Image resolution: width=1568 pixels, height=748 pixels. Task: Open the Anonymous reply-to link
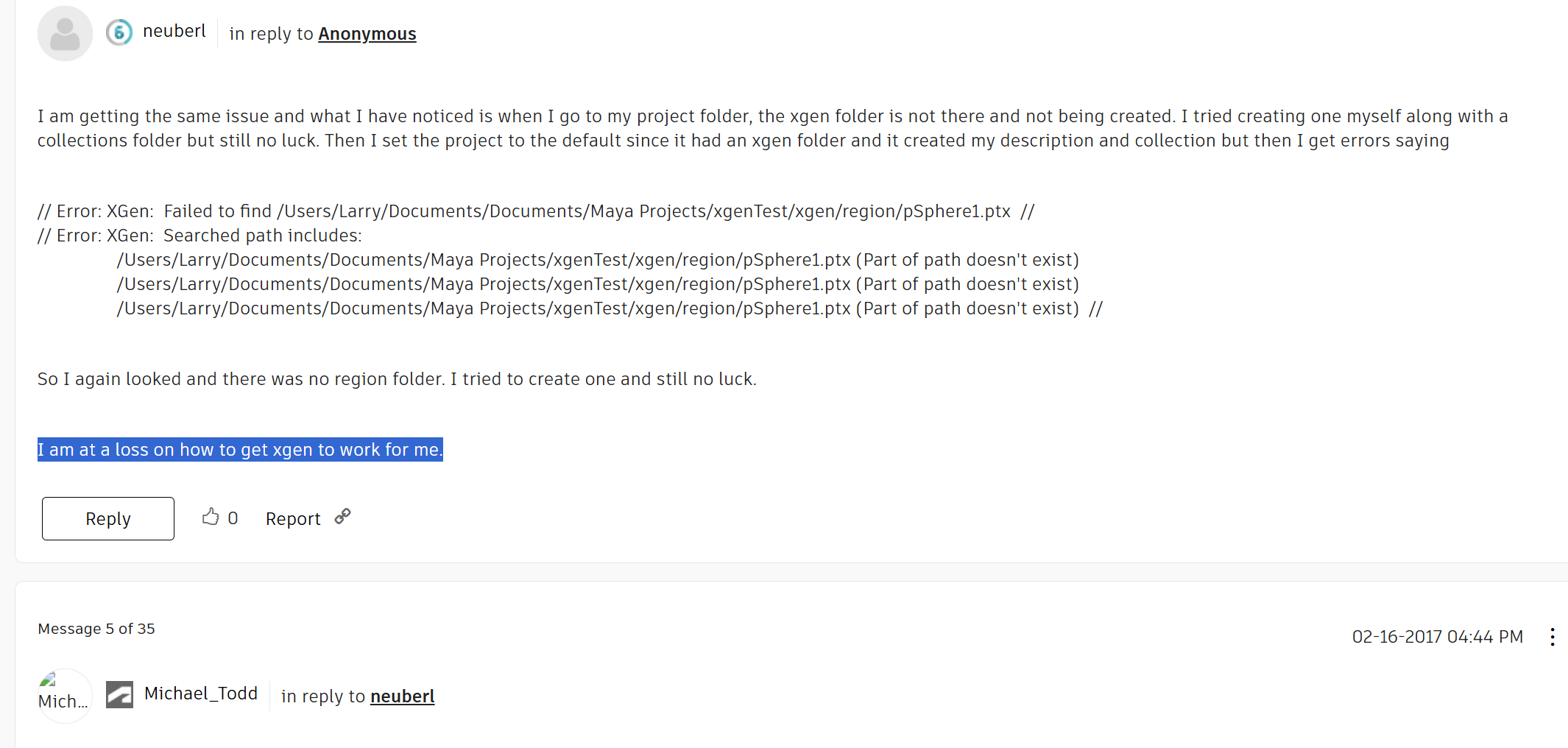(367, 34)
